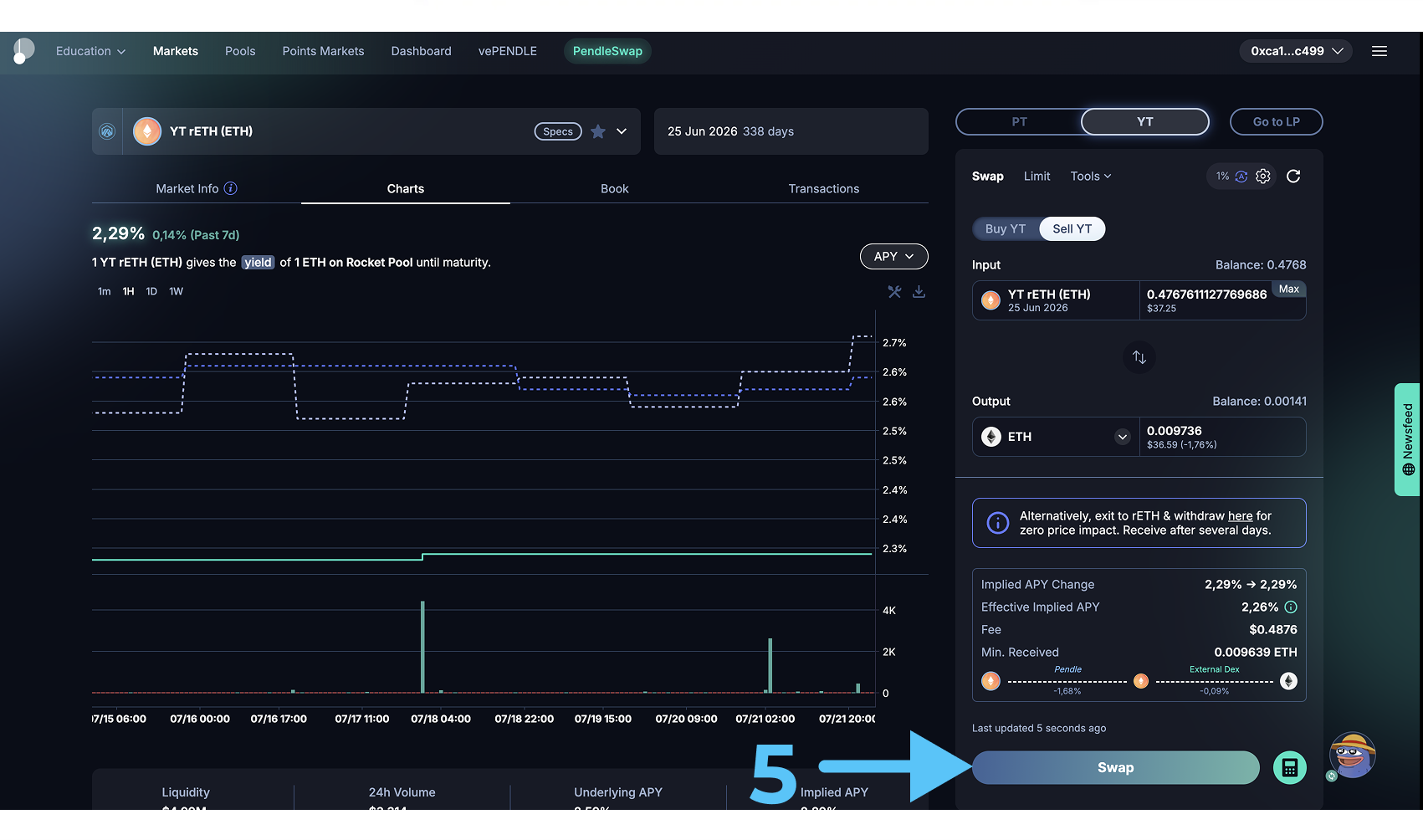Image resolution: width=1423 pixels, height=840 pixels.
Task: Expand the APY chart type dropdown
Action: click(893, 257)
